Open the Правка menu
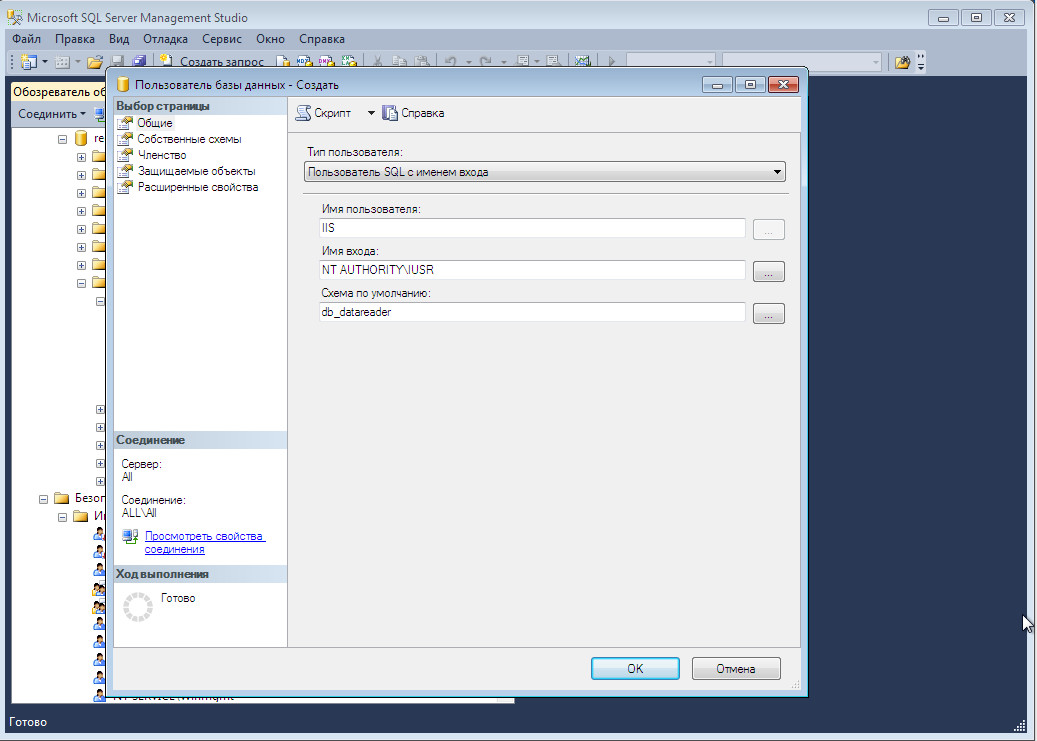Screen dimensions: 1037x741 (x=75, y=39)
